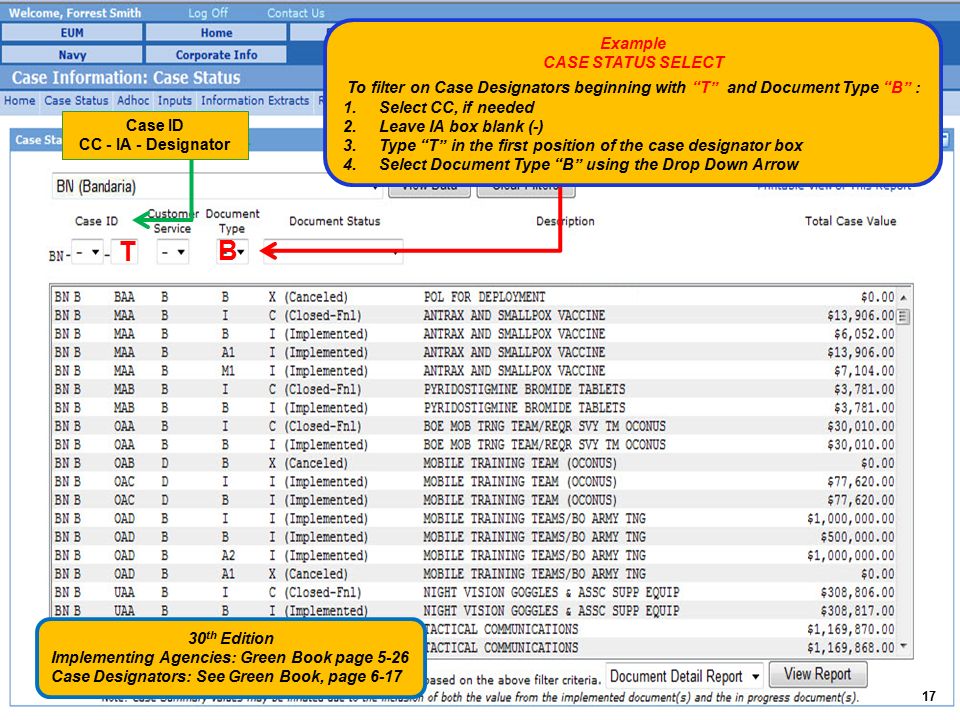Click the Total Case Value column header

[850, 221]
